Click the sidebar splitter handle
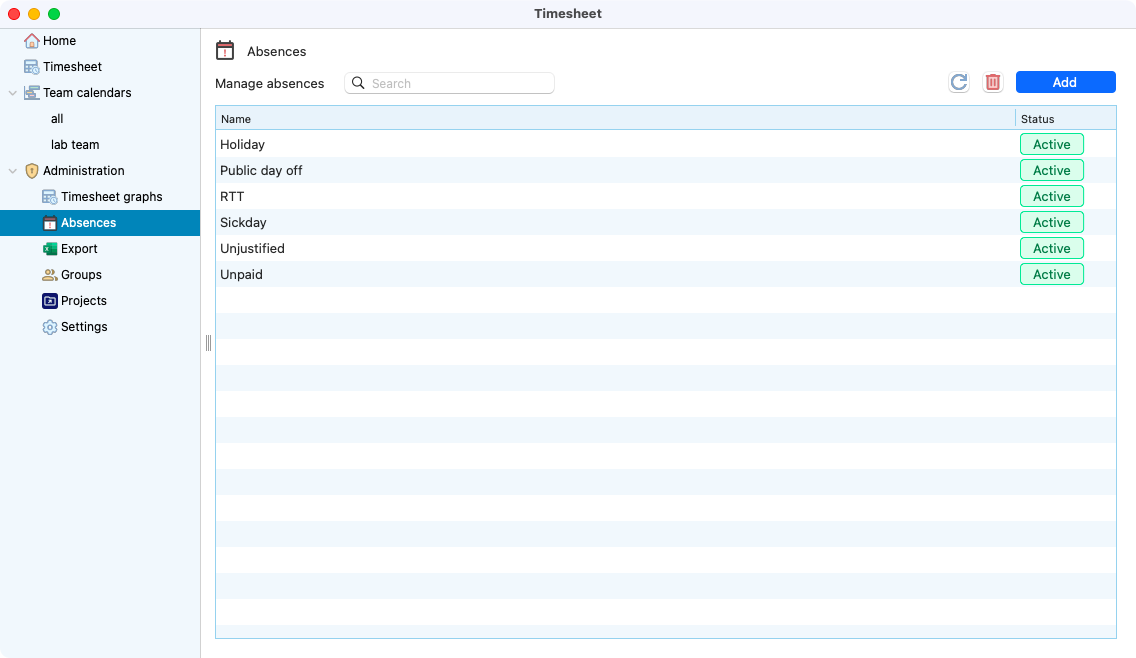 (208, 343)
